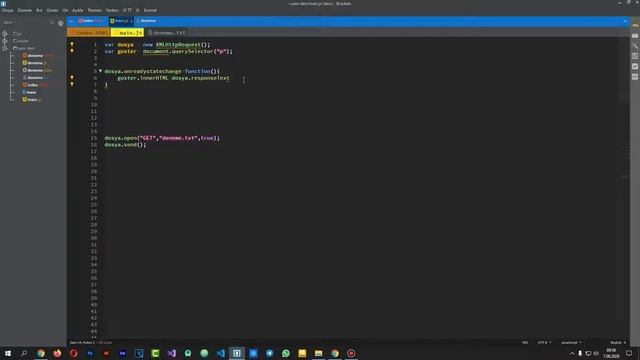Open the notification center icon

629,353
